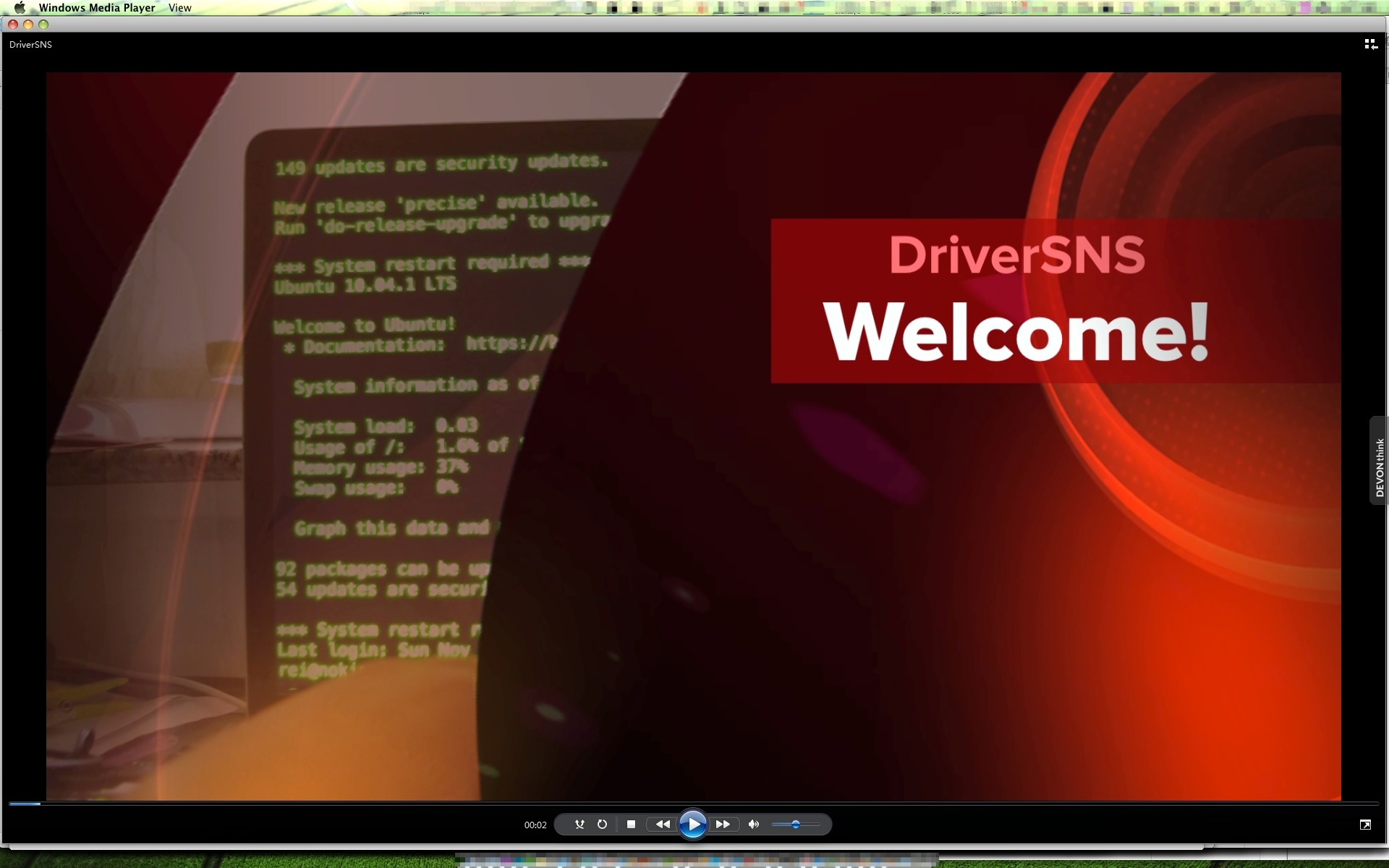Zoom the media player window
The image size is (1389, 868).
43,25
